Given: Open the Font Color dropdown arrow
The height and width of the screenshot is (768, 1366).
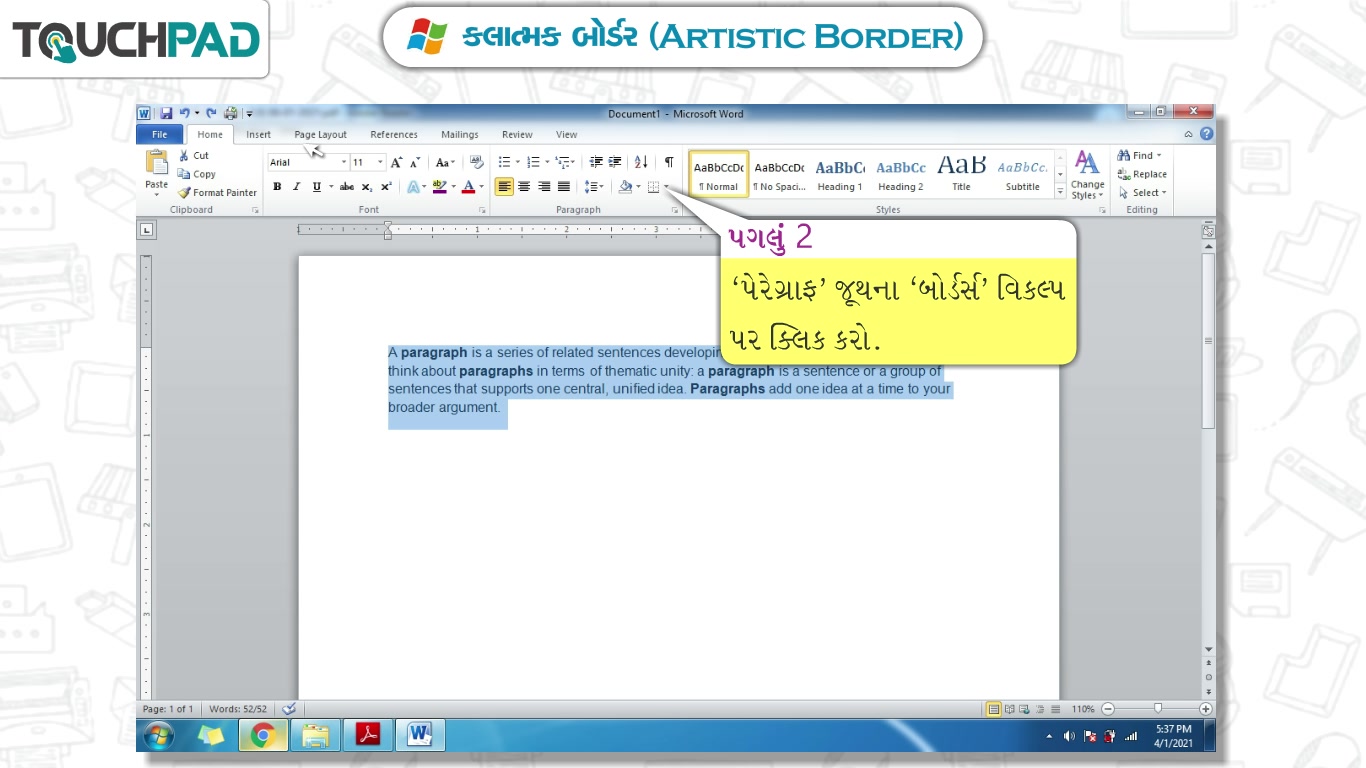Looking at the screenshot, I should pos(481,187).
